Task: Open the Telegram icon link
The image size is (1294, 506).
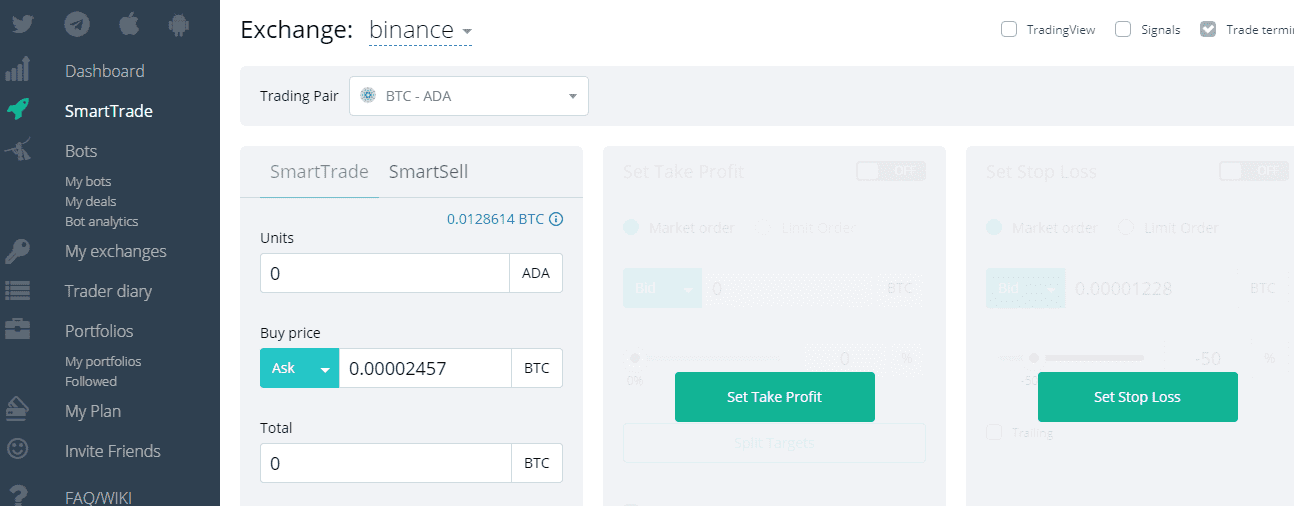Action: point(77,24)
